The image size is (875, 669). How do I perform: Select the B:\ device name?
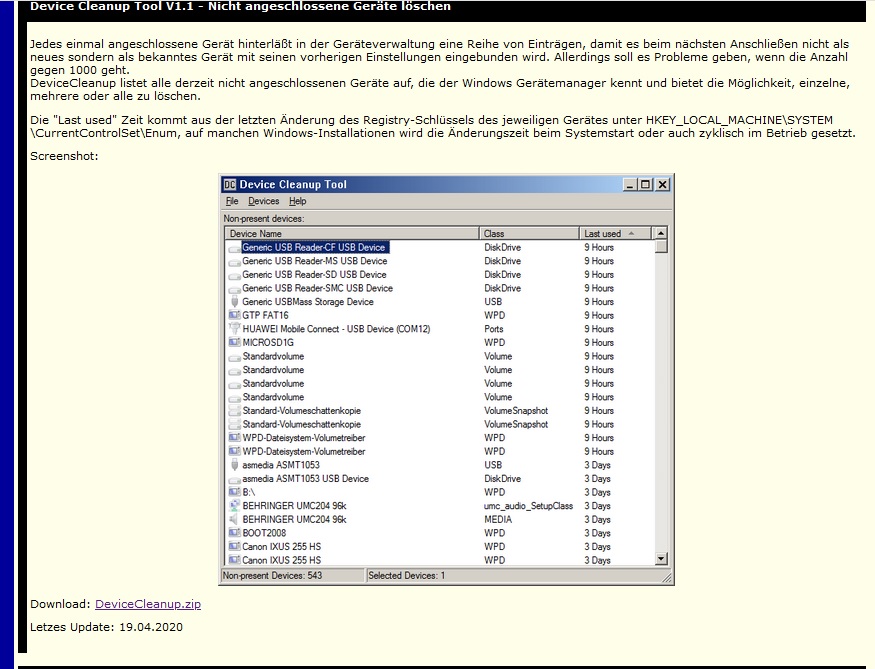point(249,492)
